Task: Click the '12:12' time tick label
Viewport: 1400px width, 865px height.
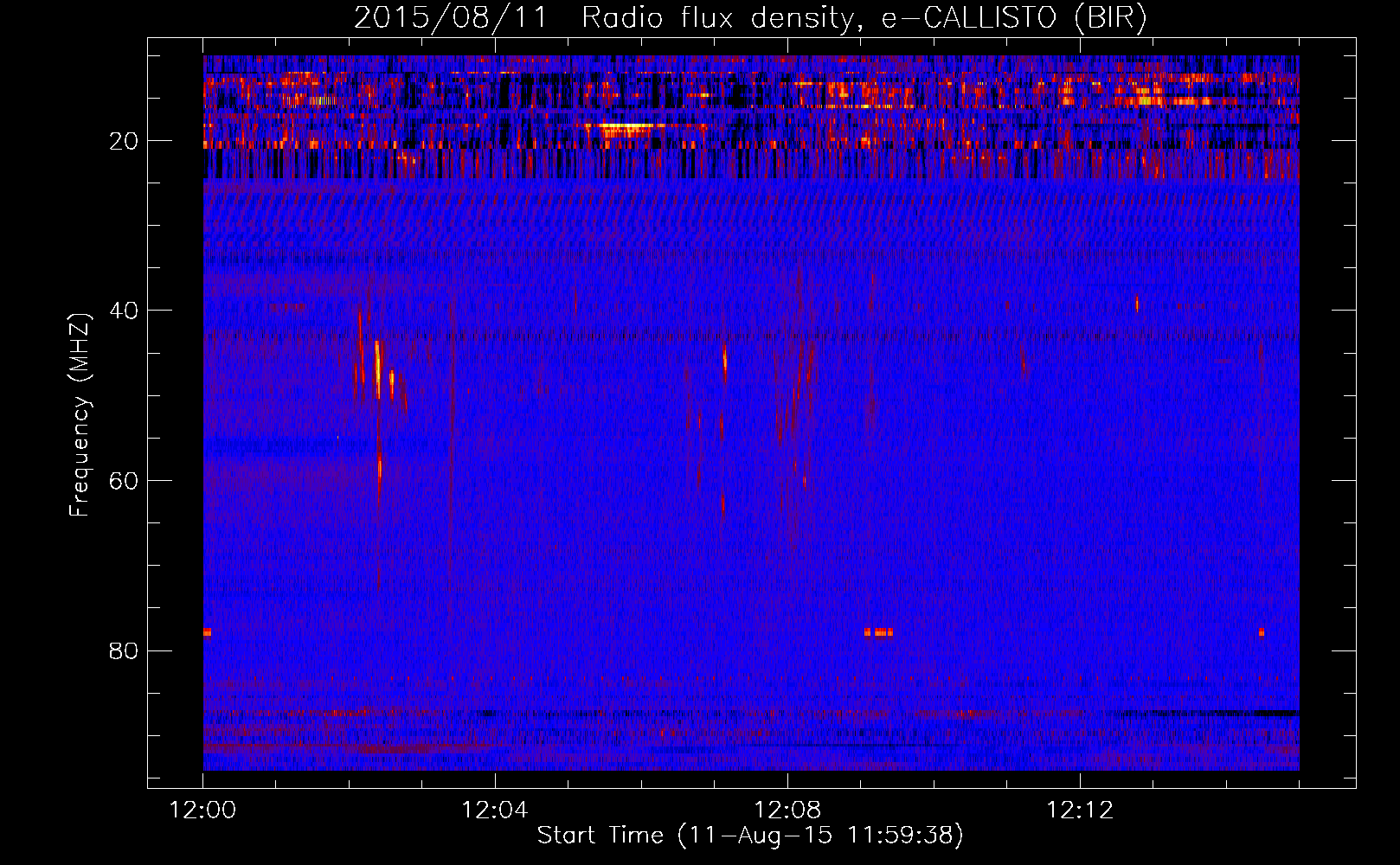Action: point(1080,811)
